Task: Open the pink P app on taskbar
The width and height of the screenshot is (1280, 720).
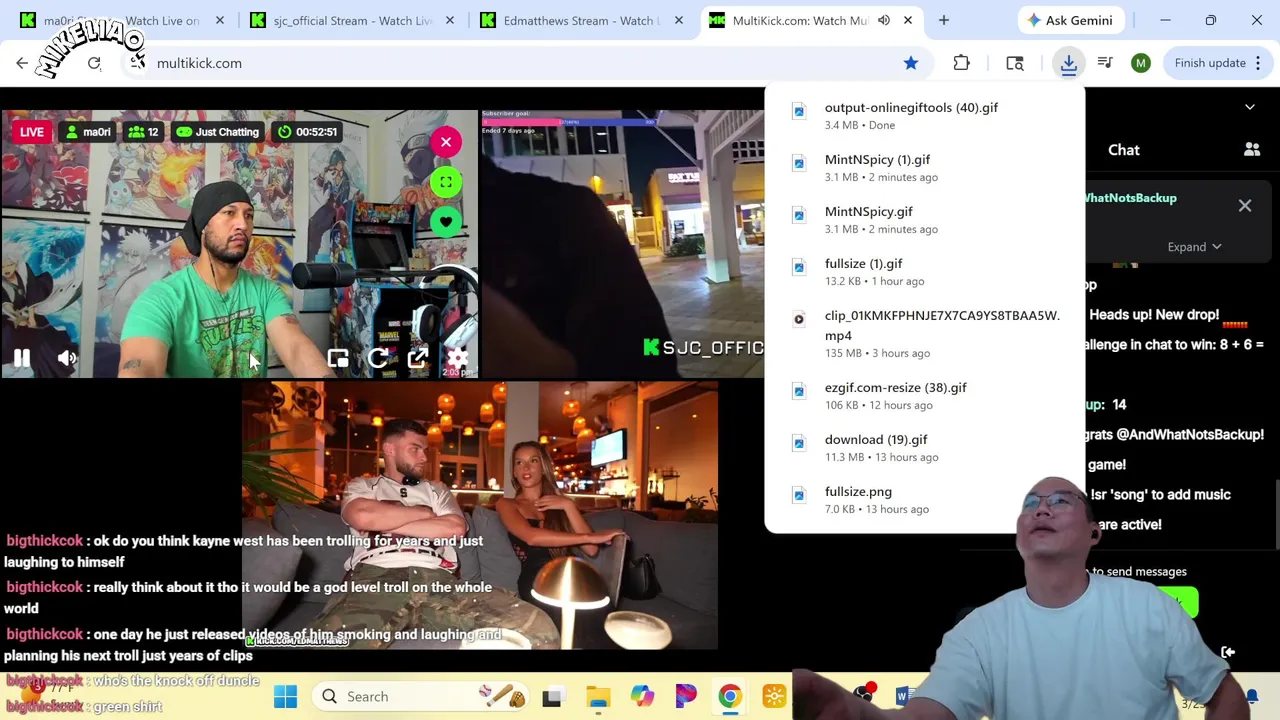Action: click(686, 696)
